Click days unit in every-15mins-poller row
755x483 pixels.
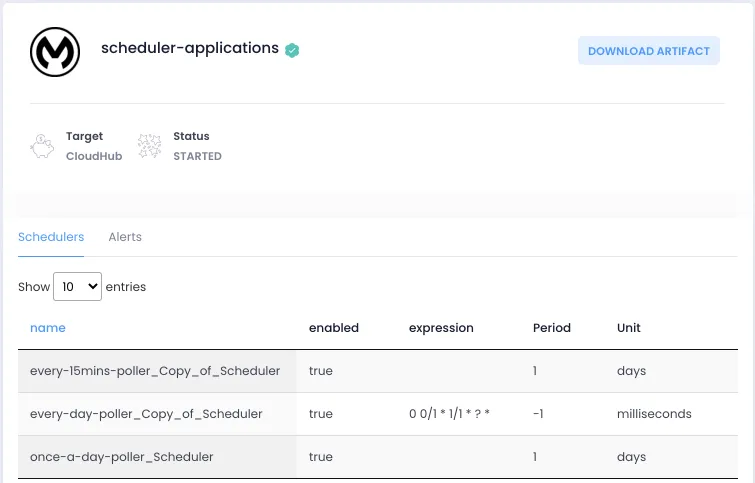coord(631,371)
